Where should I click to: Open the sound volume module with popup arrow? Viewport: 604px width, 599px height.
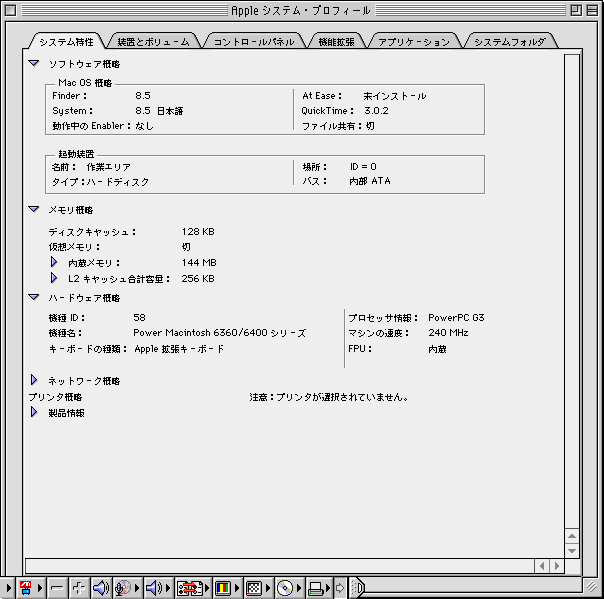(x=158, y=588)
